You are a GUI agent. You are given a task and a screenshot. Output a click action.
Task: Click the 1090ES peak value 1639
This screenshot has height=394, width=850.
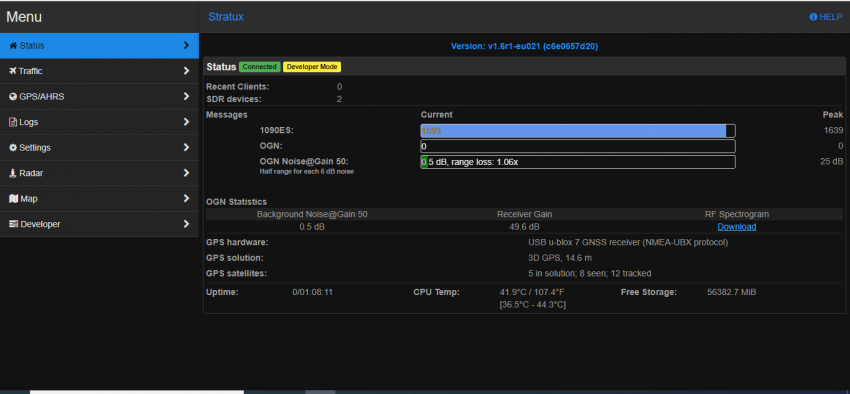[833, 131]
